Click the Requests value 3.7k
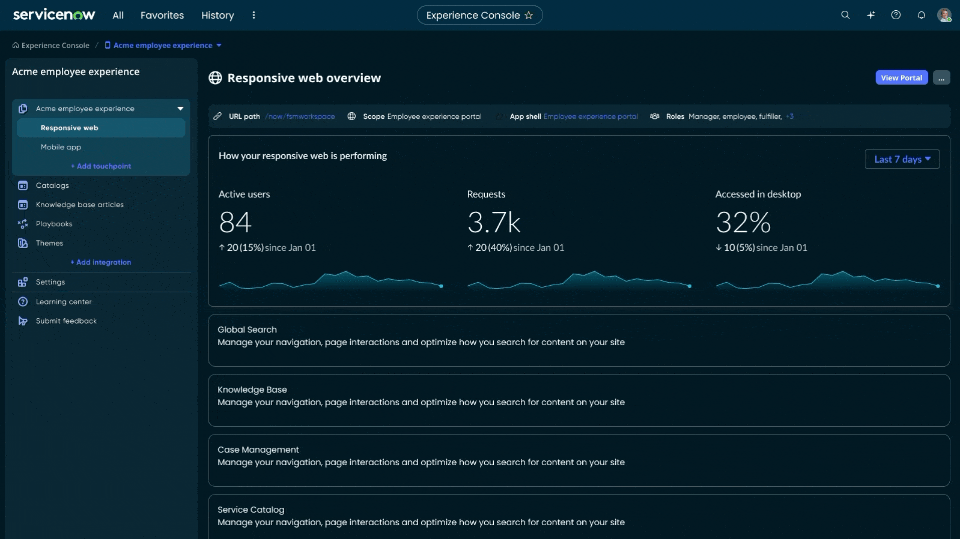The width and height of the screenshot is (960, 539). [x=494, y=222]
